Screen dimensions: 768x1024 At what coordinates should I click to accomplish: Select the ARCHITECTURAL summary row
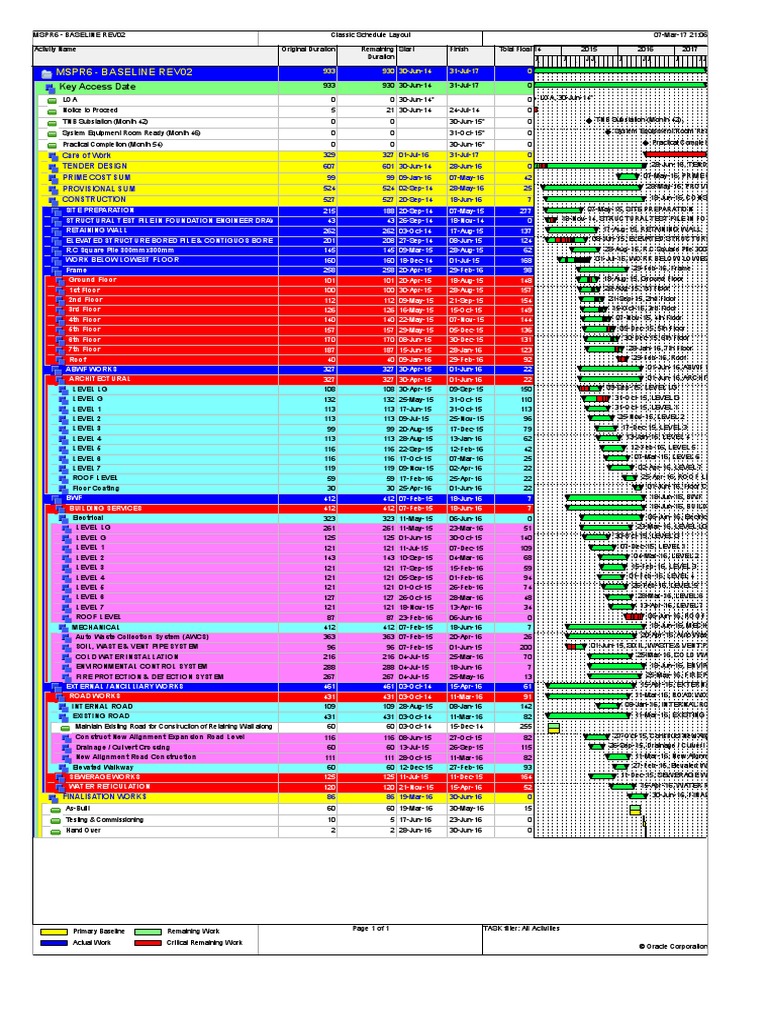(x=291, y=379)
